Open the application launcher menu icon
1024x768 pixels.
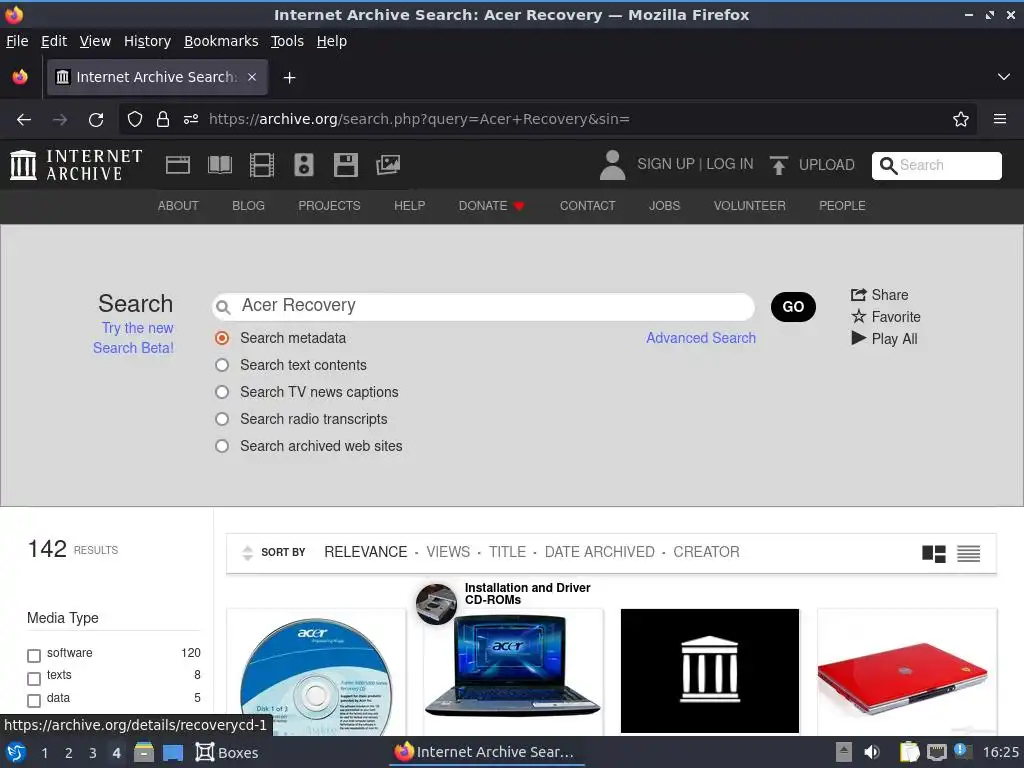[16, 752]
